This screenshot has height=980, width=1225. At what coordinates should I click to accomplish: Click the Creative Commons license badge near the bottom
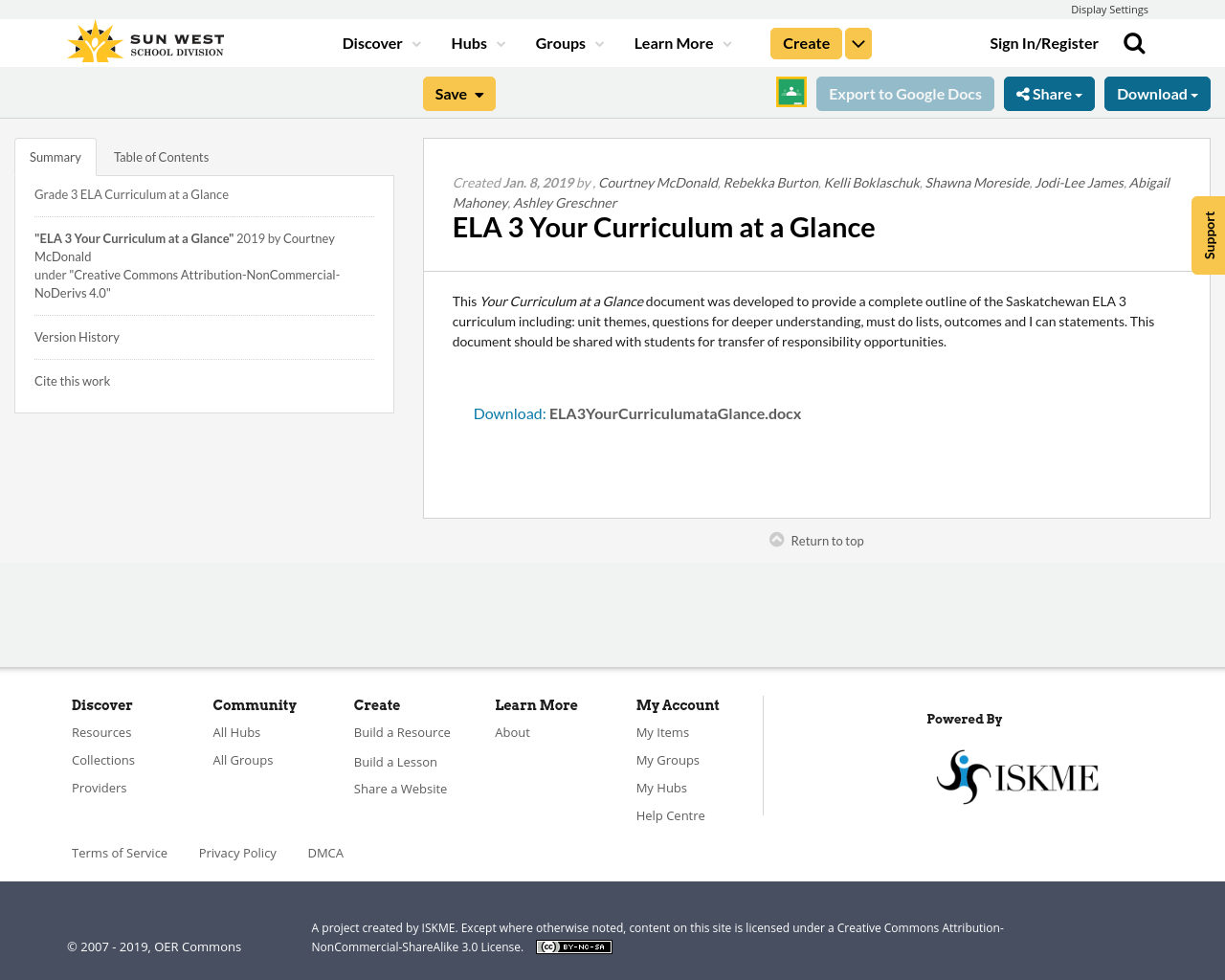[x=573, y=946]
